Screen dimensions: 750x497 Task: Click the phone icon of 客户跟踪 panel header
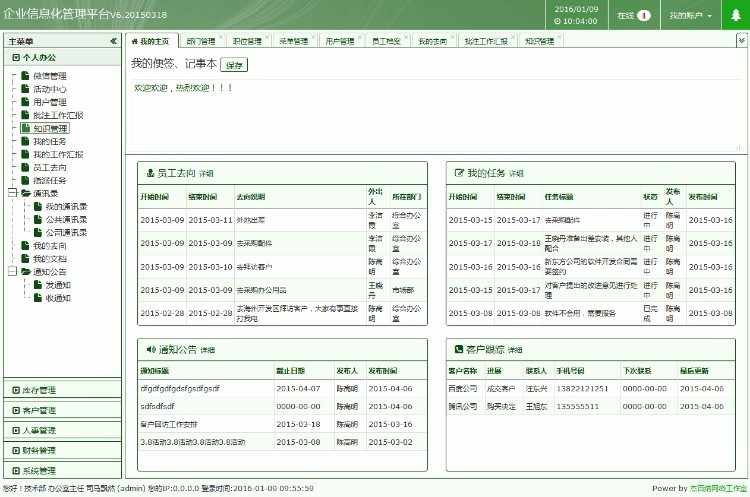click(x=459, y=350)
